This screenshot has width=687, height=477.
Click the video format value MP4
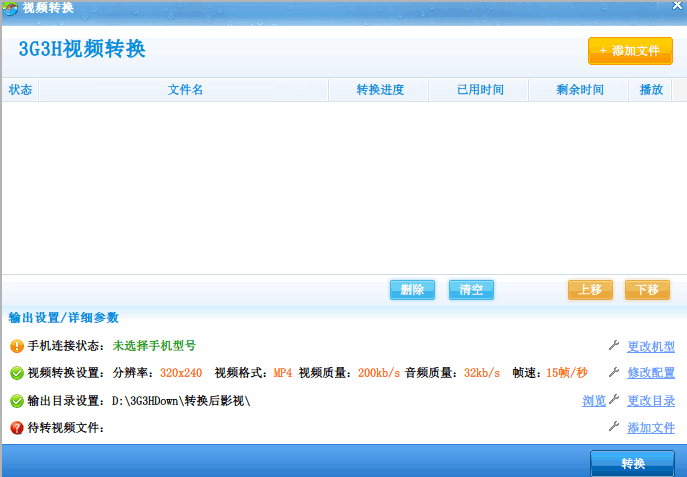[283, 373]
